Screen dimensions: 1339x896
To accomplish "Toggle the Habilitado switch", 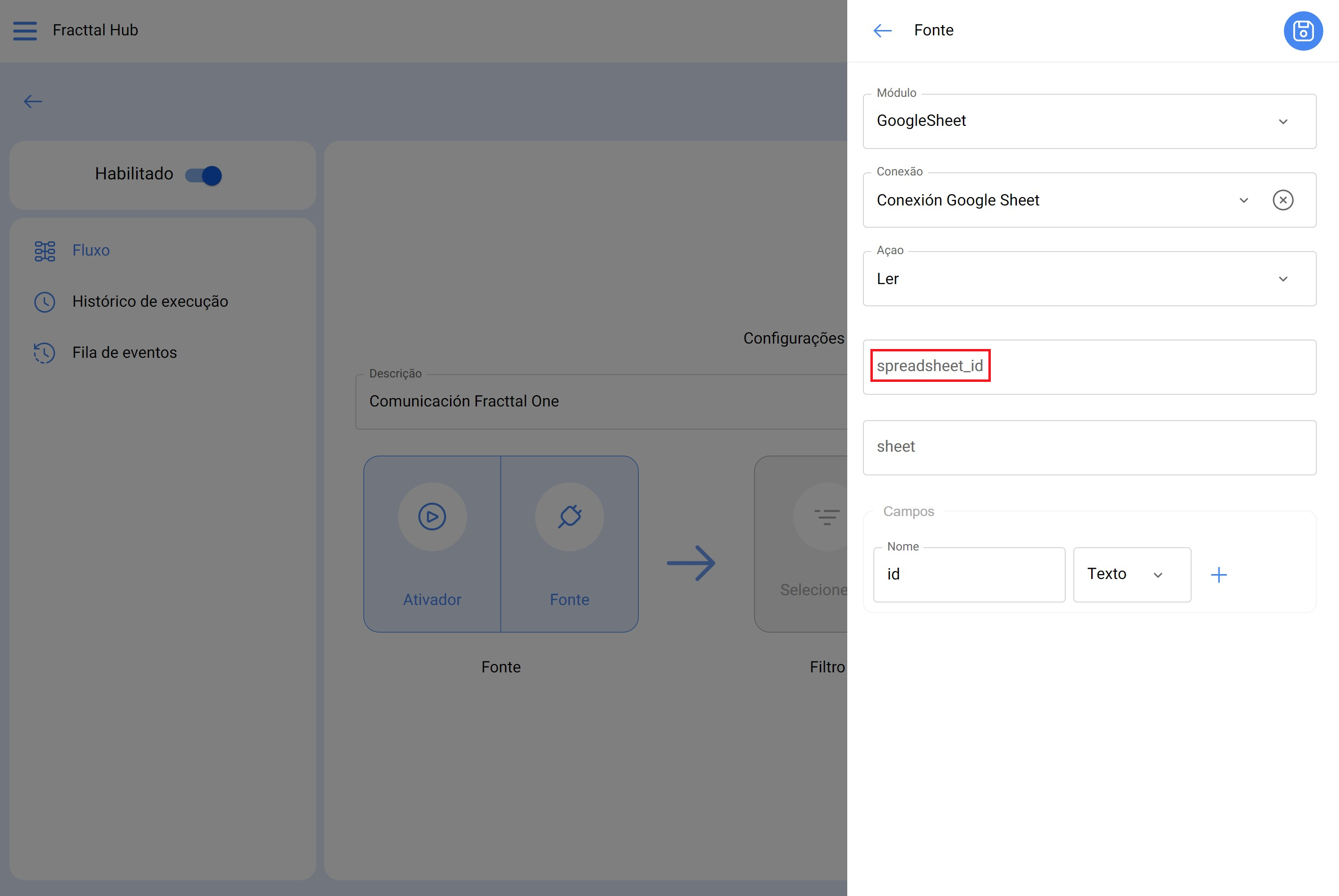I will click(x=204, y=175).
